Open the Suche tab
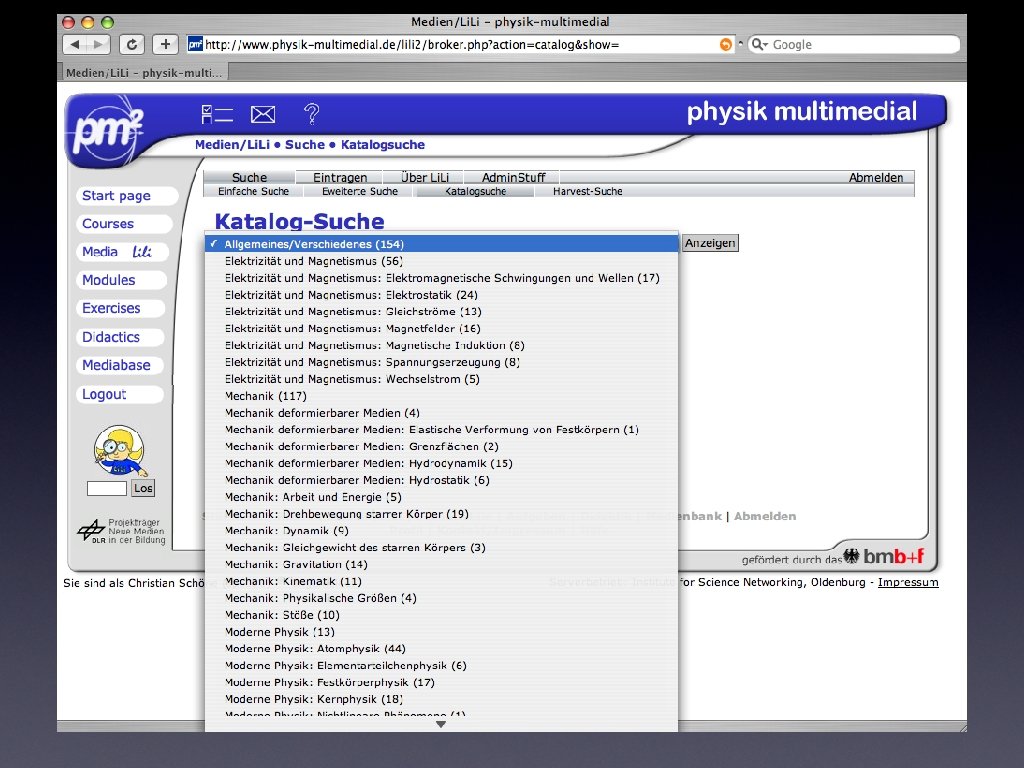This screenshot has width=1024, height=768. [249, 177]
